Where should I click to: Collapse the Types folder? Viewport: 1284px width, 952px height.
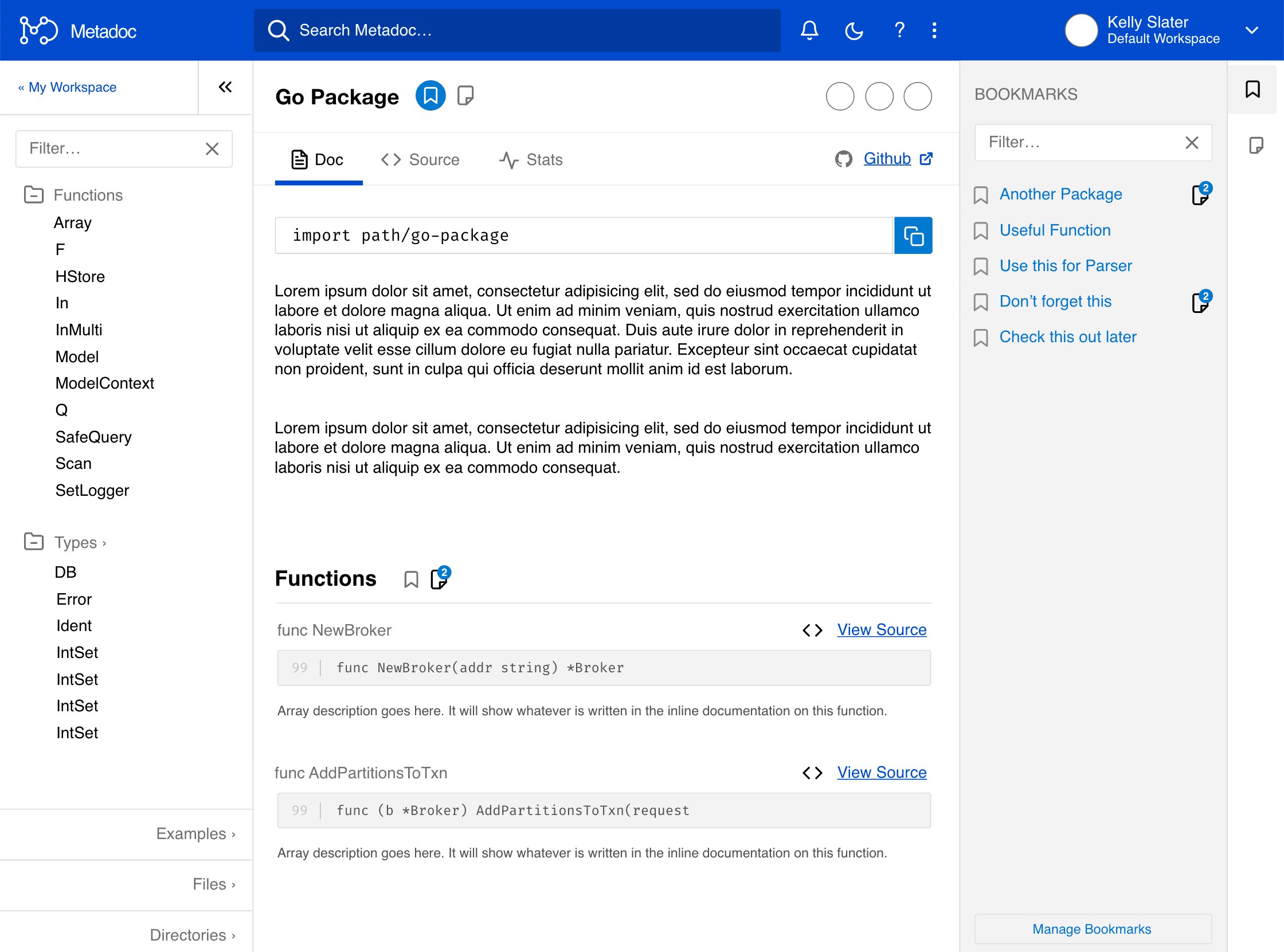[33, 542]
